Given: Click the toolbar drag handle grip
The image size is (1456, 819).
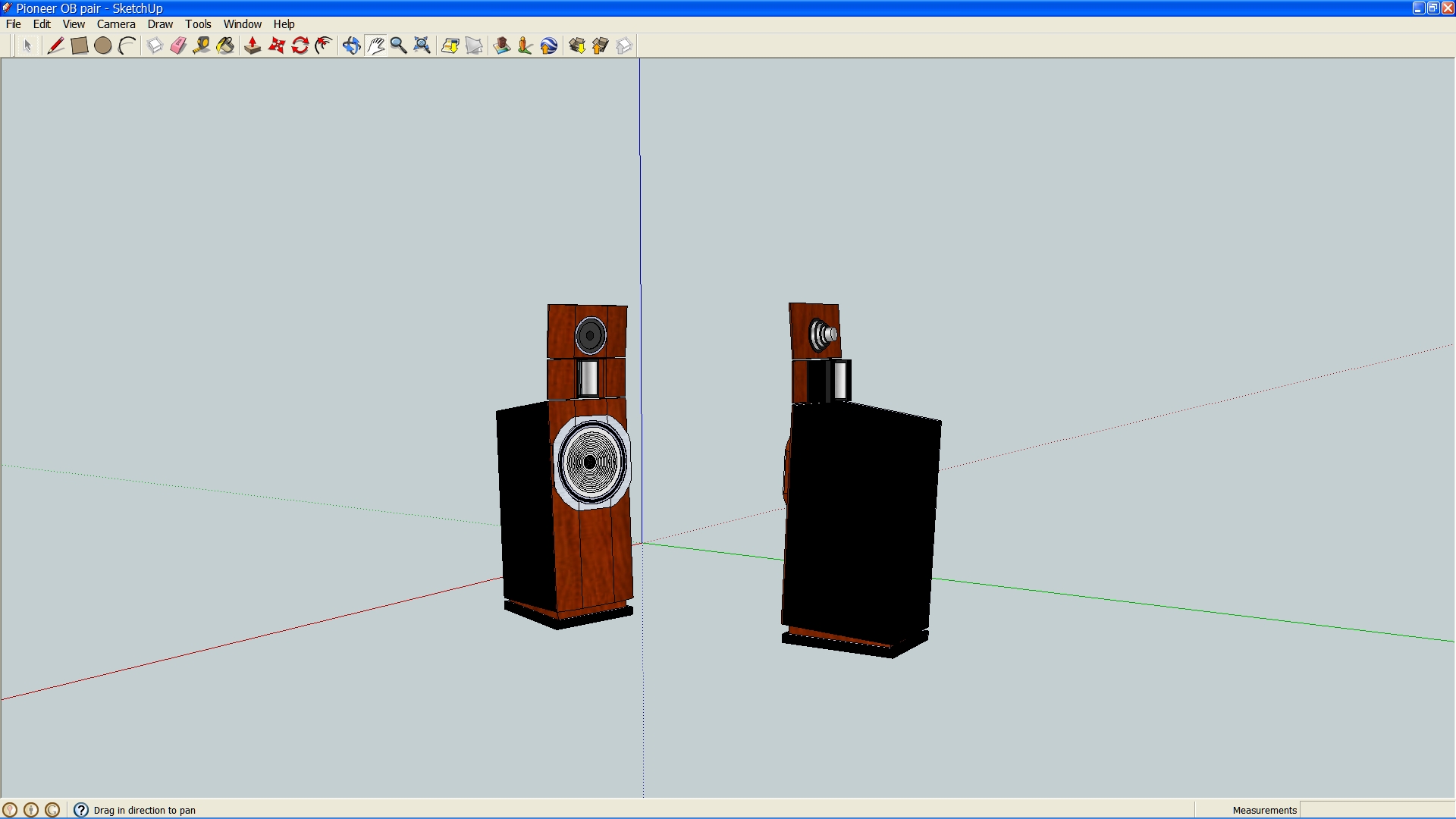Looking at the screenshot, I should 14,46.
